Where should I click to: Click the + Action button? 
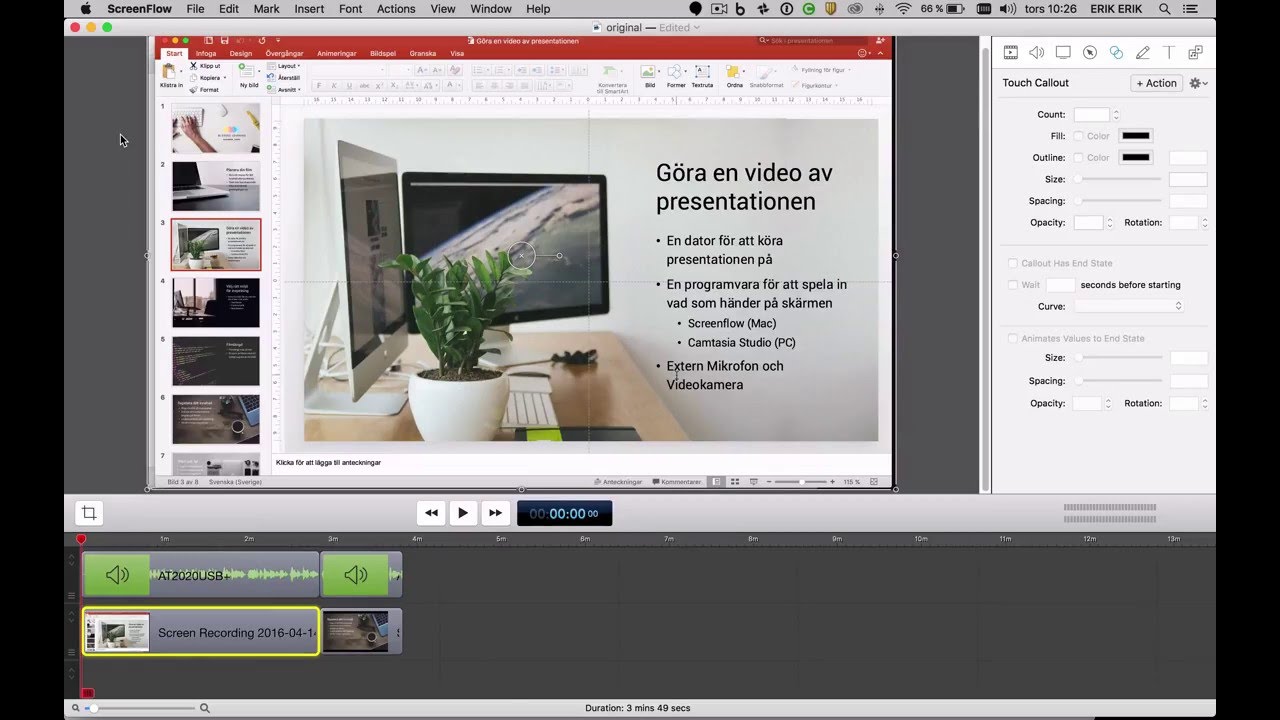(1156, 83)
